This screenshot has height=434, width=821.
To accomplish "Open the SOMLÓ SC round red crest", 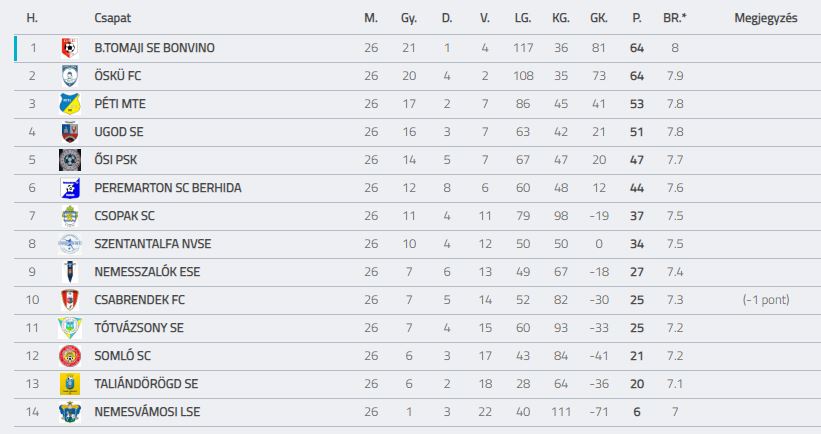I will [70, 356].
